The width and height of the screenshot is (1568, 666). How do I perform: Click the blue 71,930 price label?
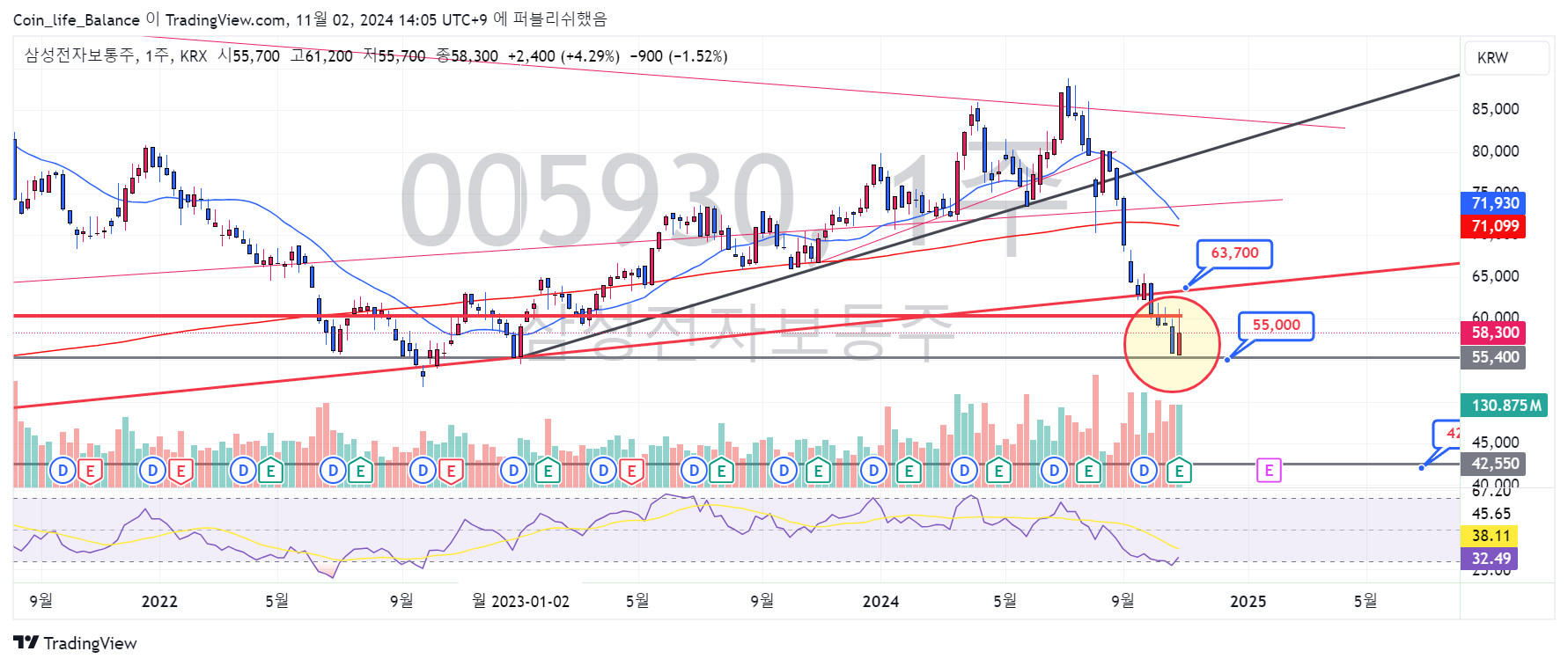1494,203
